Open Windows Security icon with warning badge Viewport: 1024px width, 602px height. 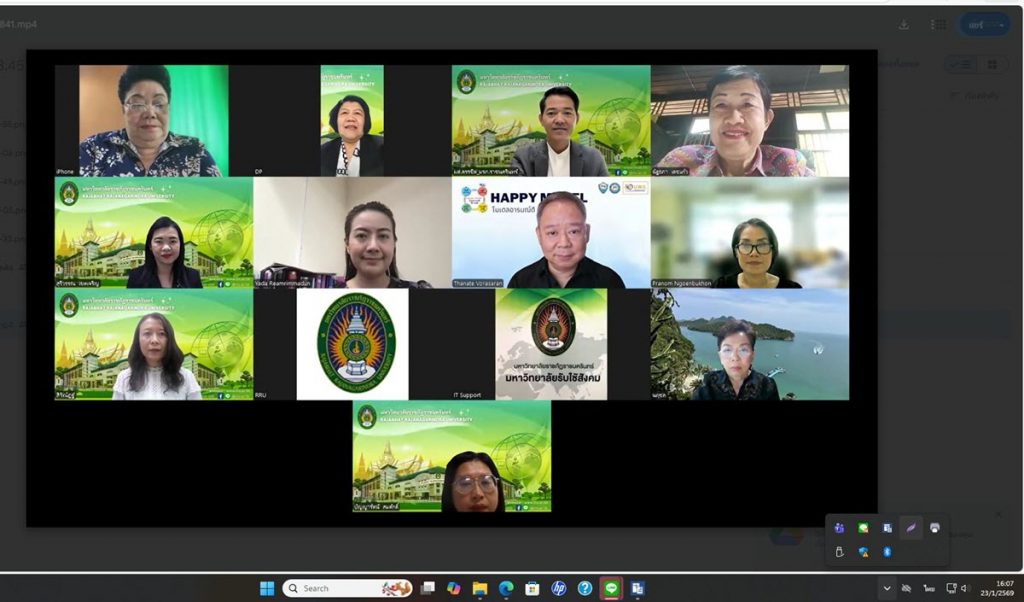click(863, 551)
